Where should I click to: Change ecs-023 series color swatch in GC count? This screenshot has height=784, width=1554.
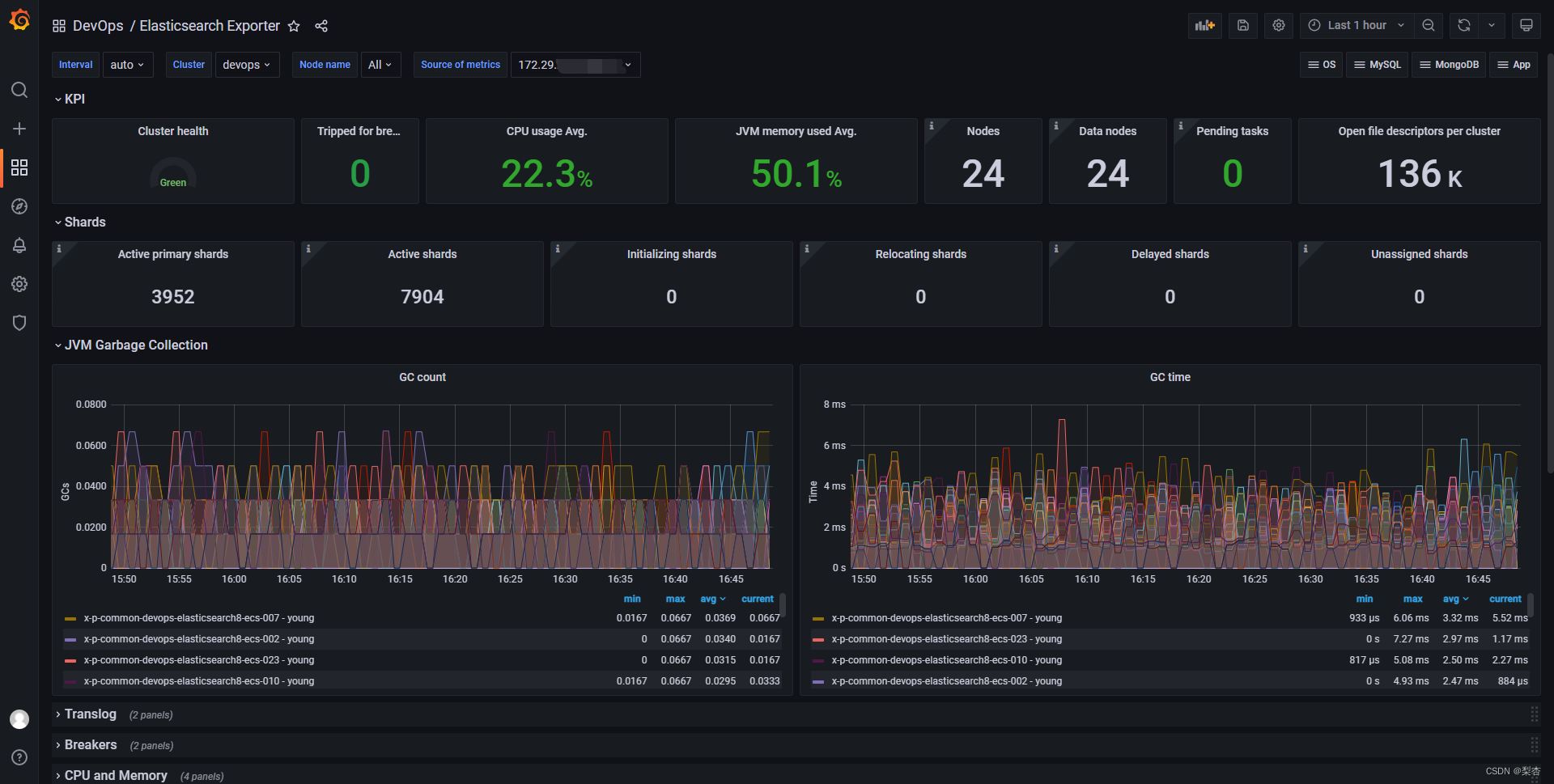pos(70,660)
